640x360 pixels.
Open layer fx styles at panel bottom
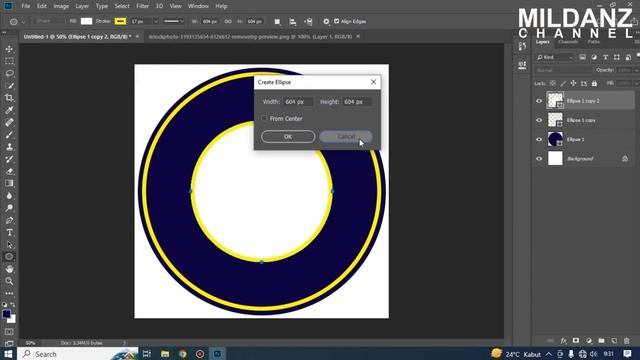563,340
